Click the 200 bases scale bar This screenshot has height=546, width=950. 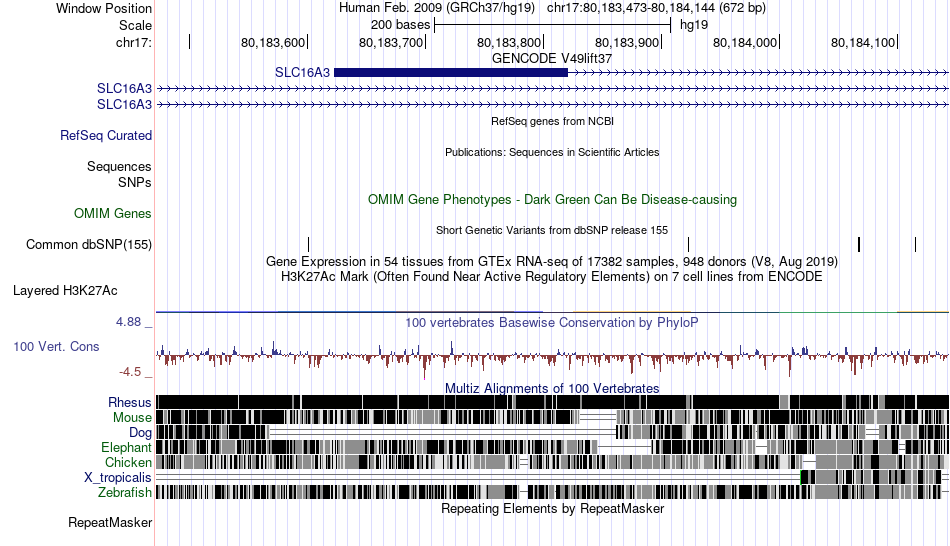[x=553, y=25]
